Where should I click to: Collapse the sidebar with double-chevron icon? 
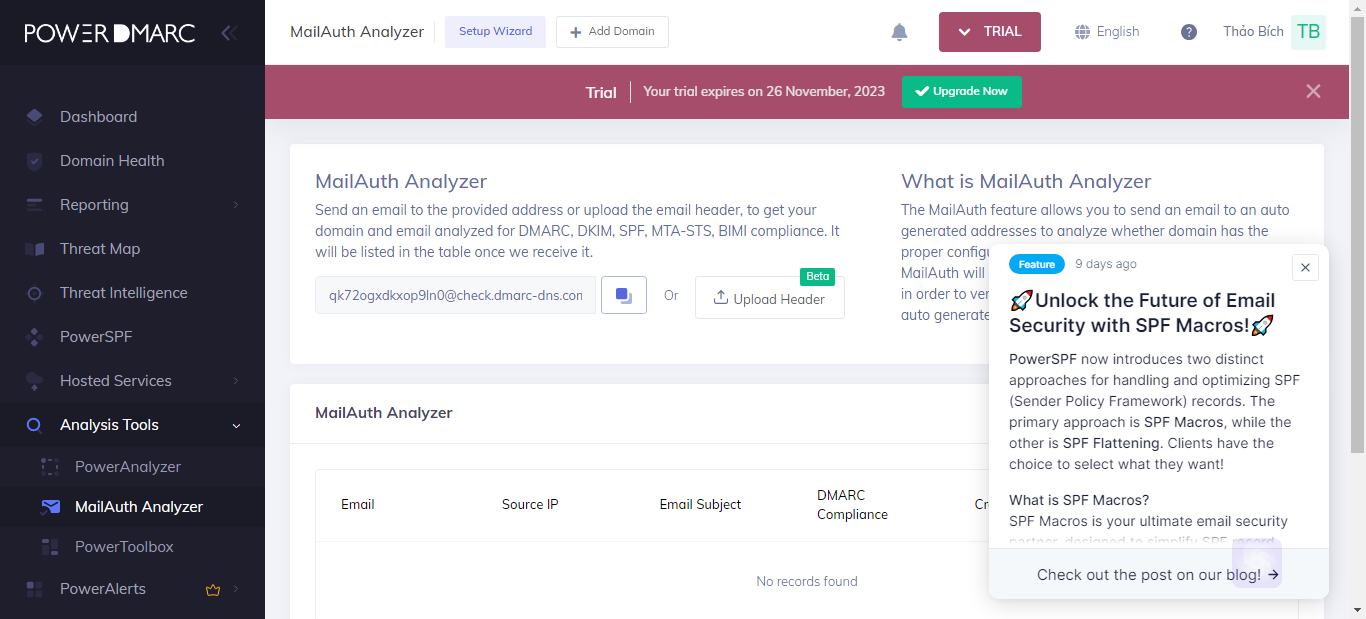[229, 33]
